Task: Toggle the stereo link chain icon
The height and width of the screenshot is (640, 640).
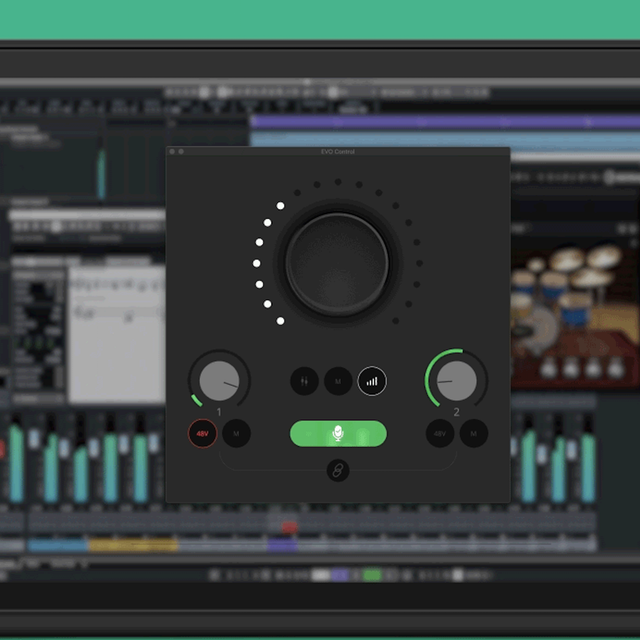Action: 338,469
